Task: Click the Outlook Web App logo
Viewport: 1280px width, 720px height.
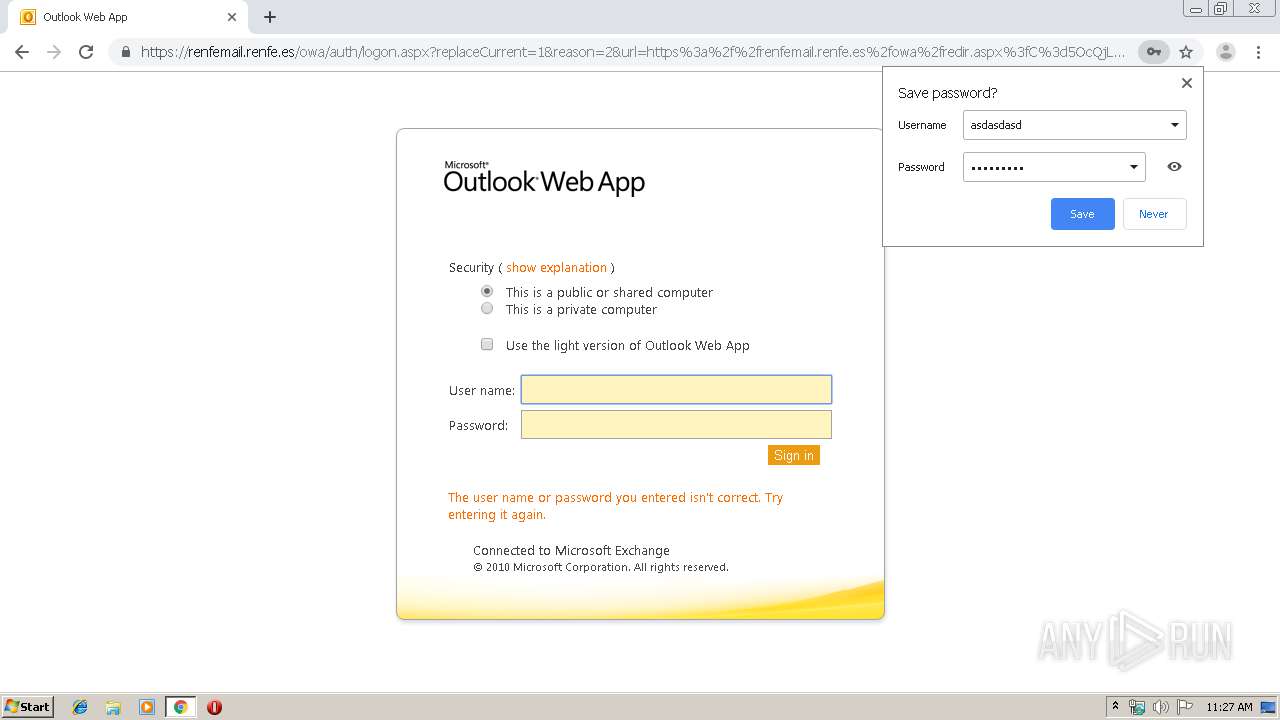Action: [544, 178]
